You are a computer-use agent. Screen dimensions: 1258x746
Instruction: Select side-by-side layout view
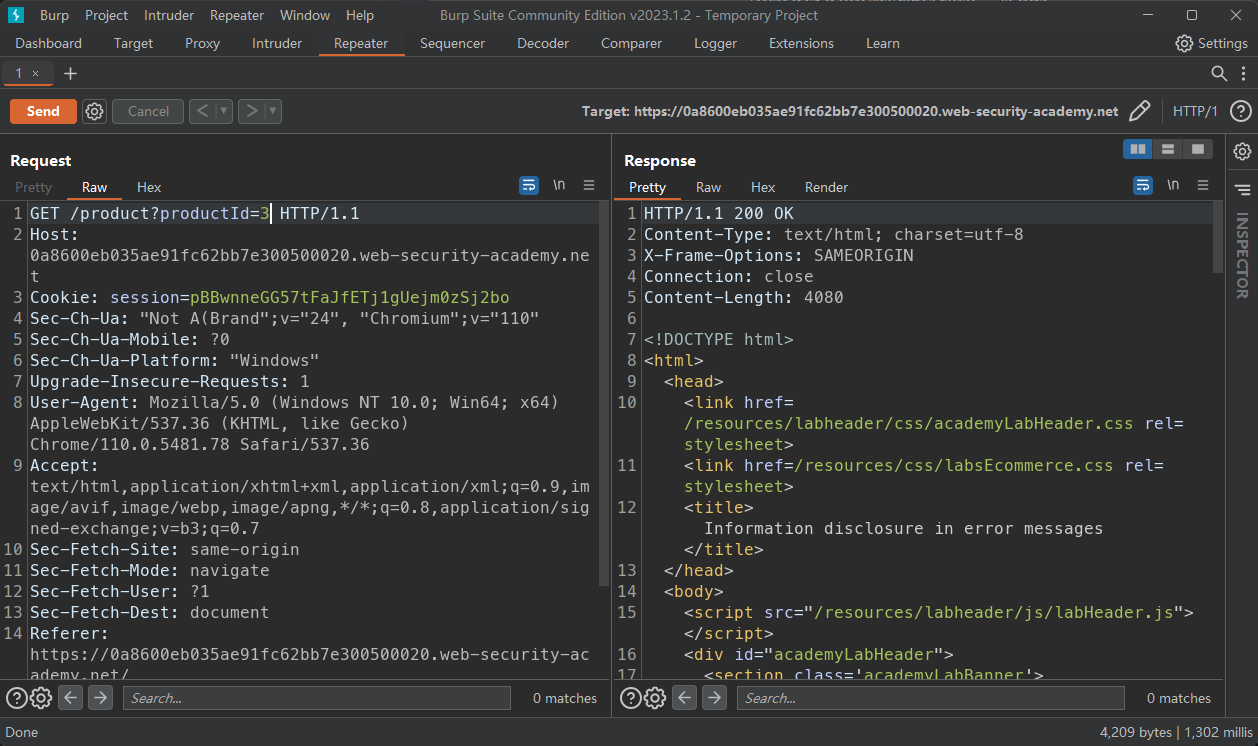pos(1138,149)
